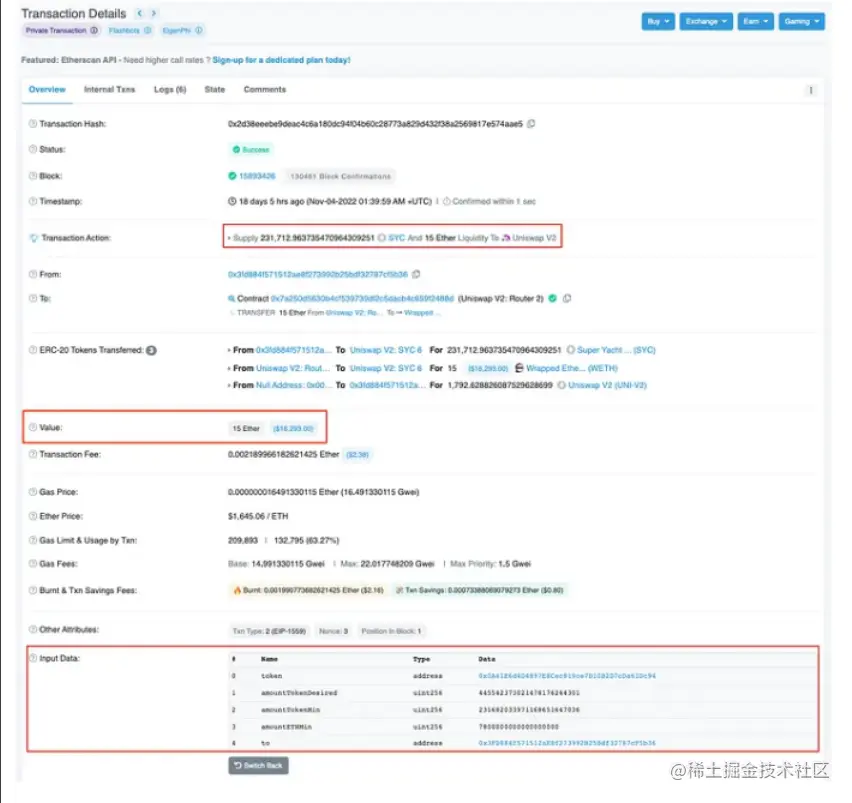Click the Other Attributes help icon
This screenshot has height=803, width=852.
coord(33,630)
